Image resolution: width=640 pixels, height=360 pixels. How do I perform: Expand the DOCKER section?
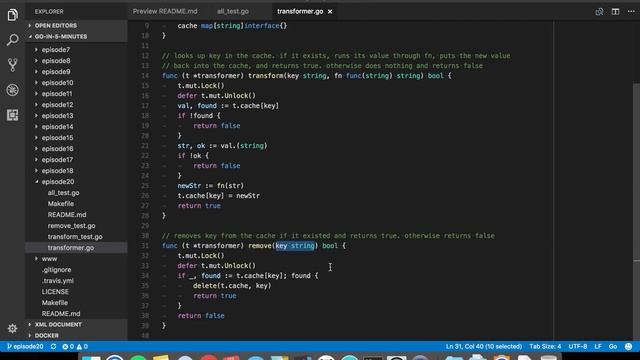(x=76, y=336)
